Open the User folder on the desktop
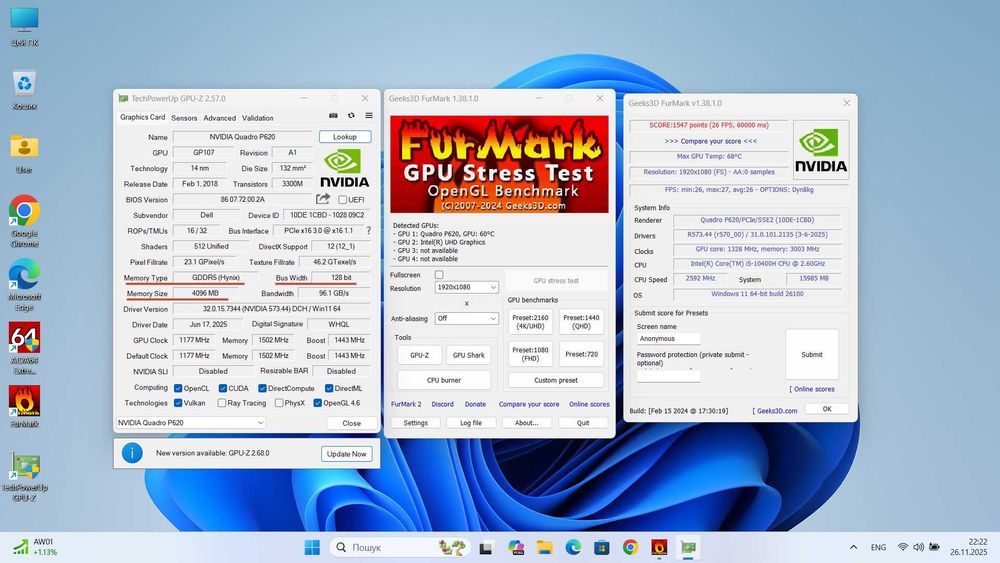1000x563 pixels. [x=24, y=153]
